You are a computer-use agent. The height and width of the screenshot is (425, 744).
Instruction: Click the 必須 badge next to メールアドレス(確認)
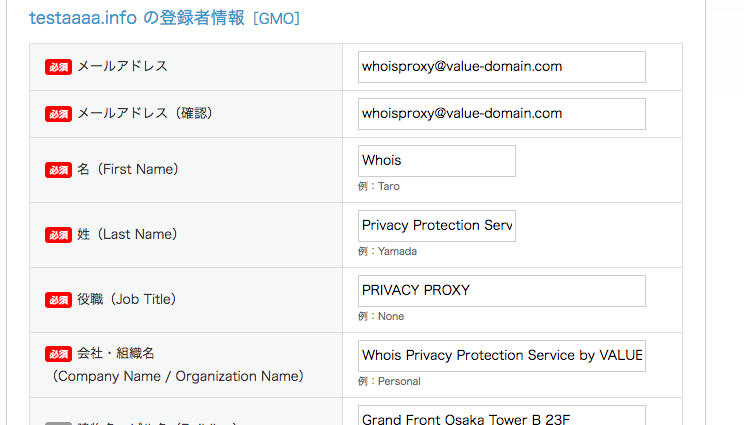pos(58,114)
